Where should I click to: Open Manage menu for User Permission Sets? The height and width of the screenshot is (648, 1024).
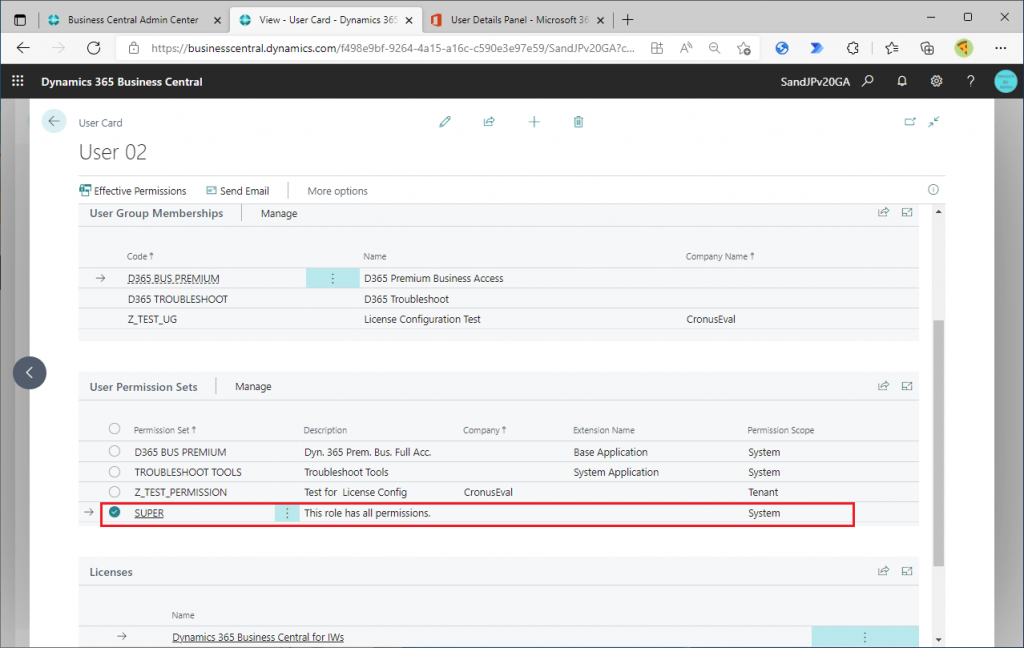tap(253, 386)
